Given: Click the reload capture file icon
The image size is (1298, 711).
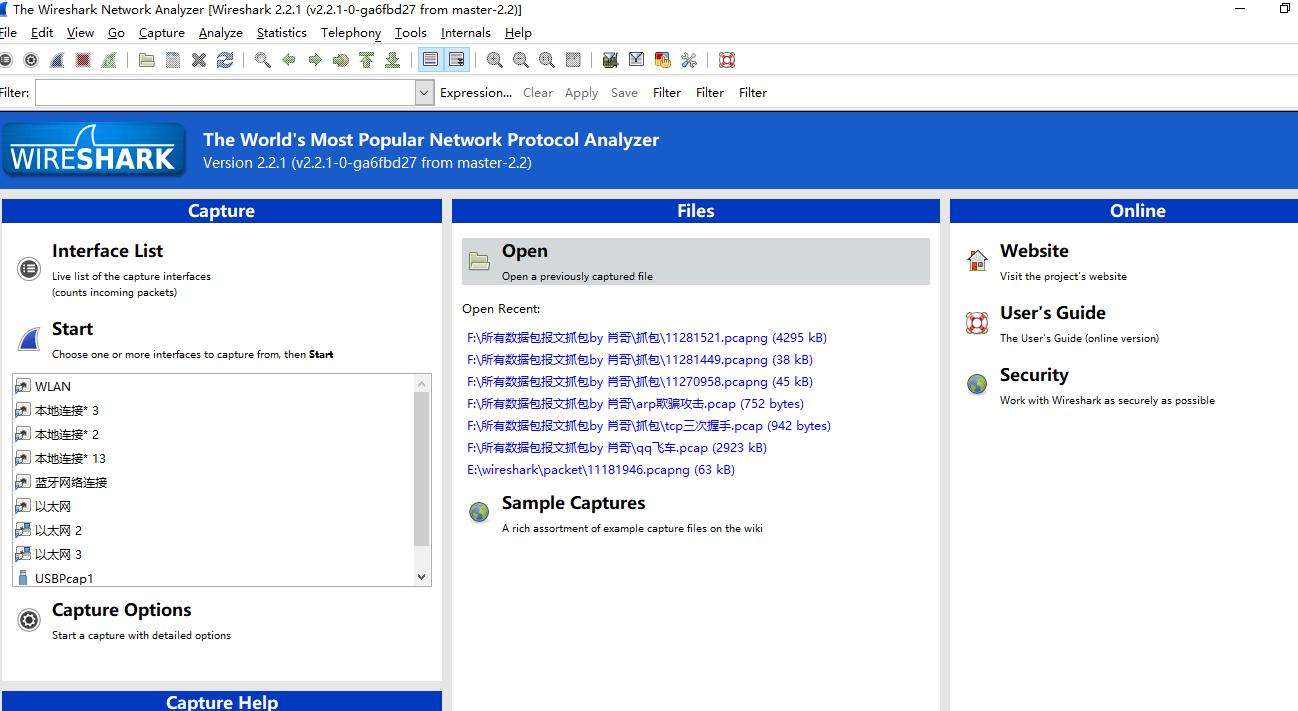Looking at the screenshot, I should [x=225, y=60].
